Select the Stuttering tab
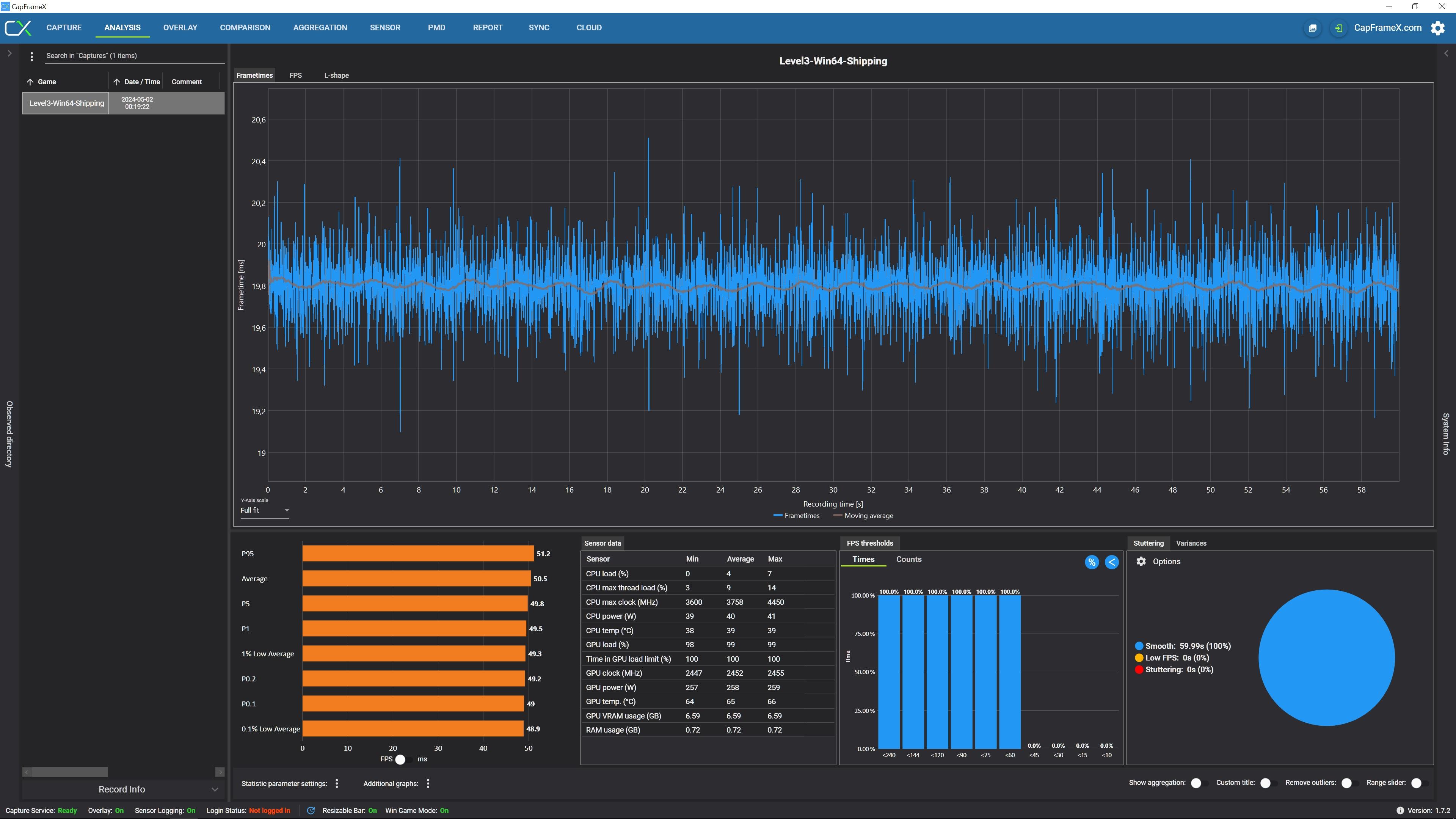This screenshot has height=819, width=1456. coord(1148,543)
